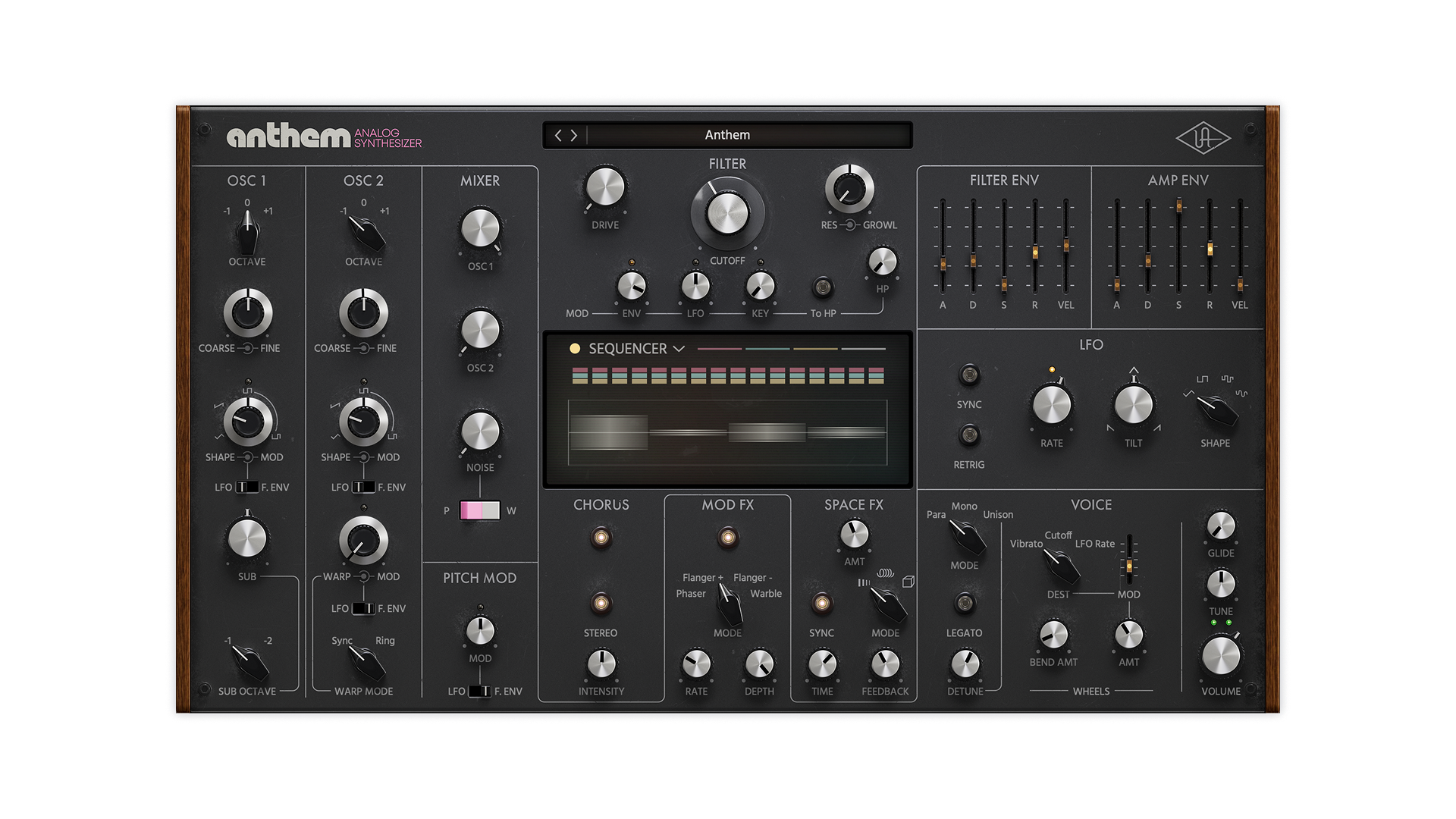Click the triangle shape icon on OSC 2
This screenshot has height=819, width=1456.
(x=334, y=437)
